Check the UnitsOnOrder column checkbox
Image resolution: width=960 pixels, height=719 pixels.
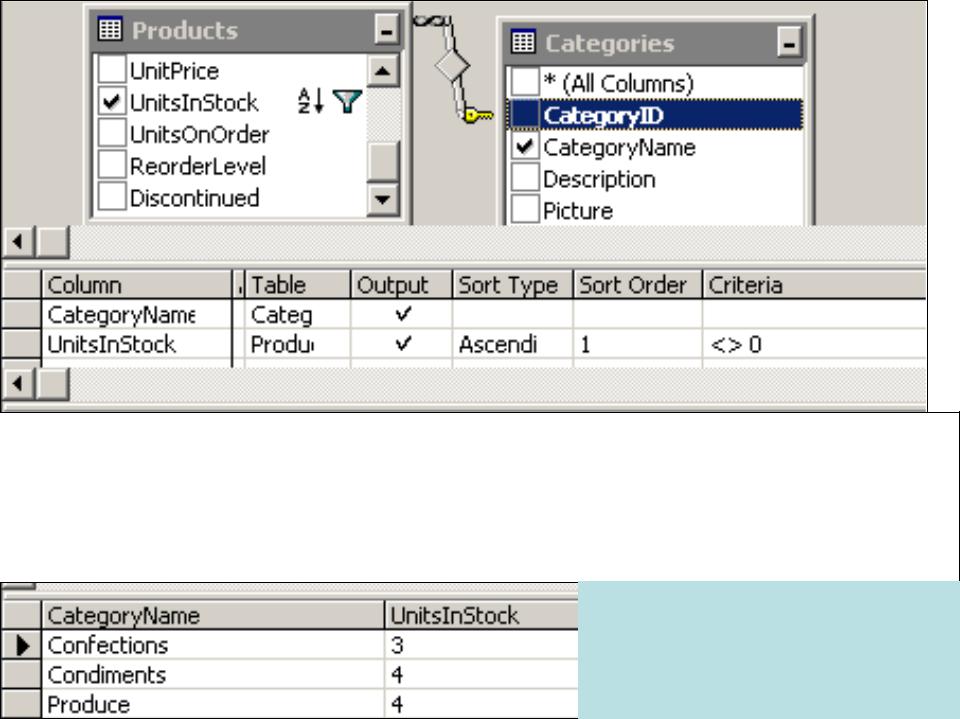tap(111, 134)
